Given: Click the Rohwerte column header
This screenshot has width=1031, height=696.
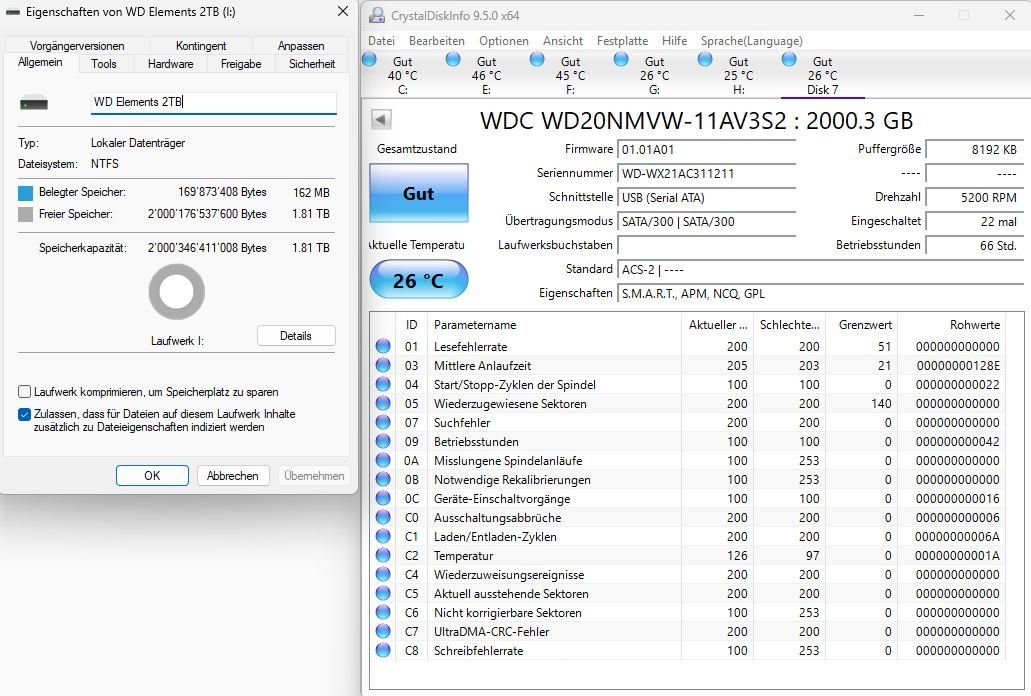Looking at the screenshot, I should [951, 325].
